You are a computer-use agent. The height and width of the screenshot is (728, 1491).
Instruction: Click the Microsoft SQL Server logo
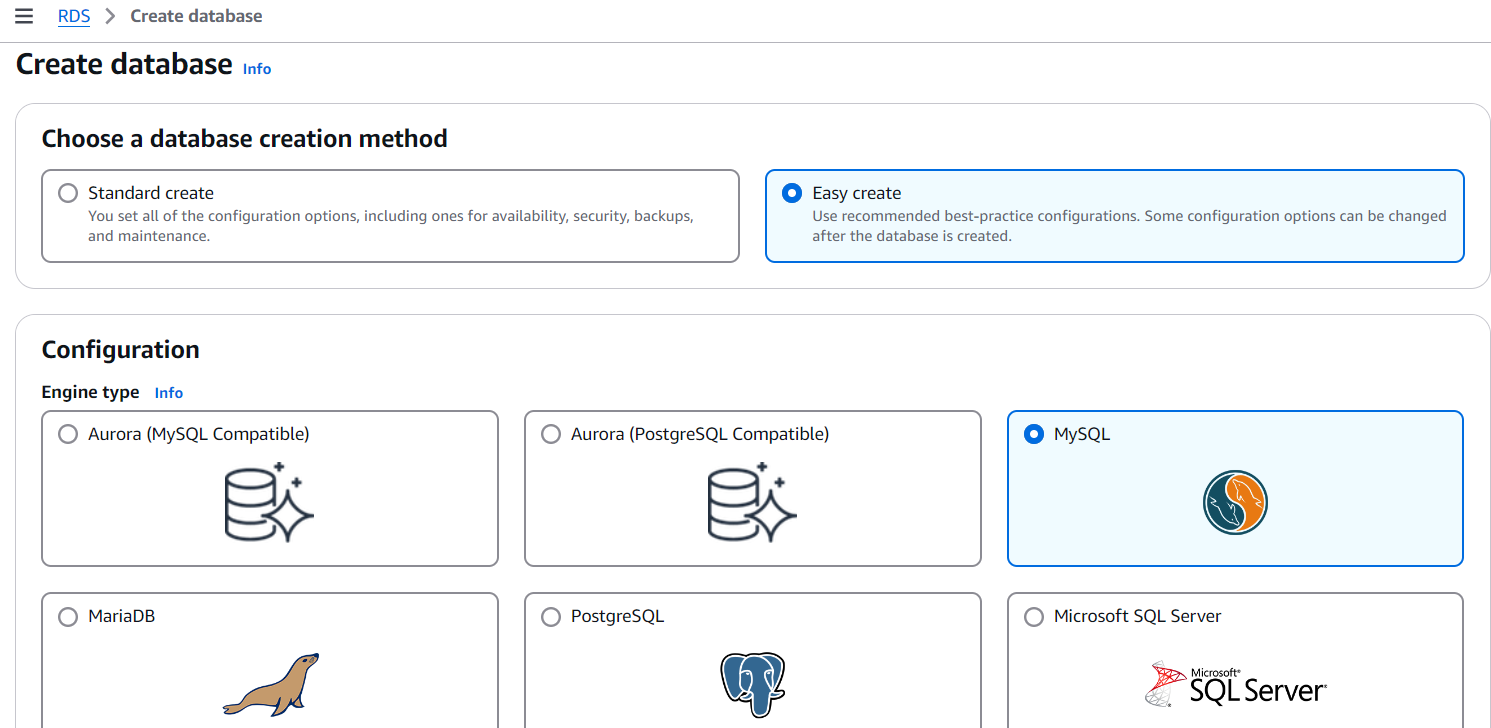pos(1235,684)
